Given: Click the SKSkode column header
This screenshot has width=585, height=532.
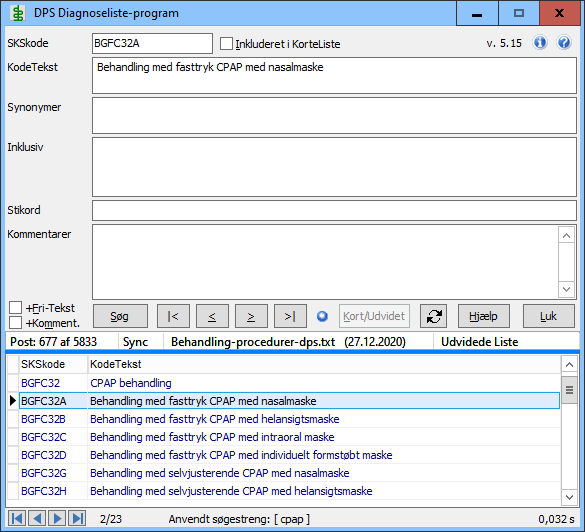Looking at the screenshot, I should [53, 364].
